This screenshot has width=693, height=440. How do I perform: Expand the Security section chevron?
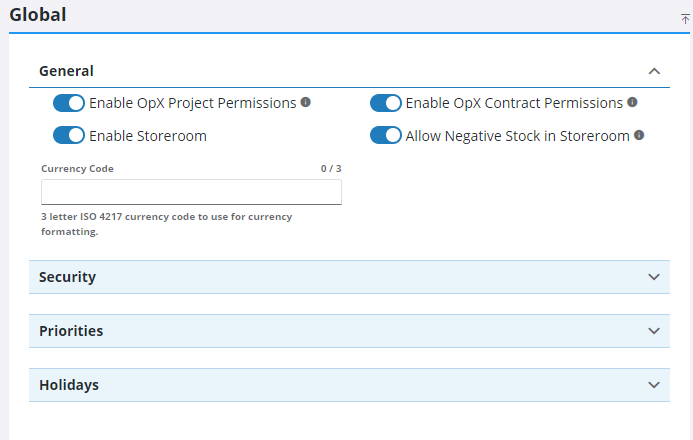click(x=654, y=277)
